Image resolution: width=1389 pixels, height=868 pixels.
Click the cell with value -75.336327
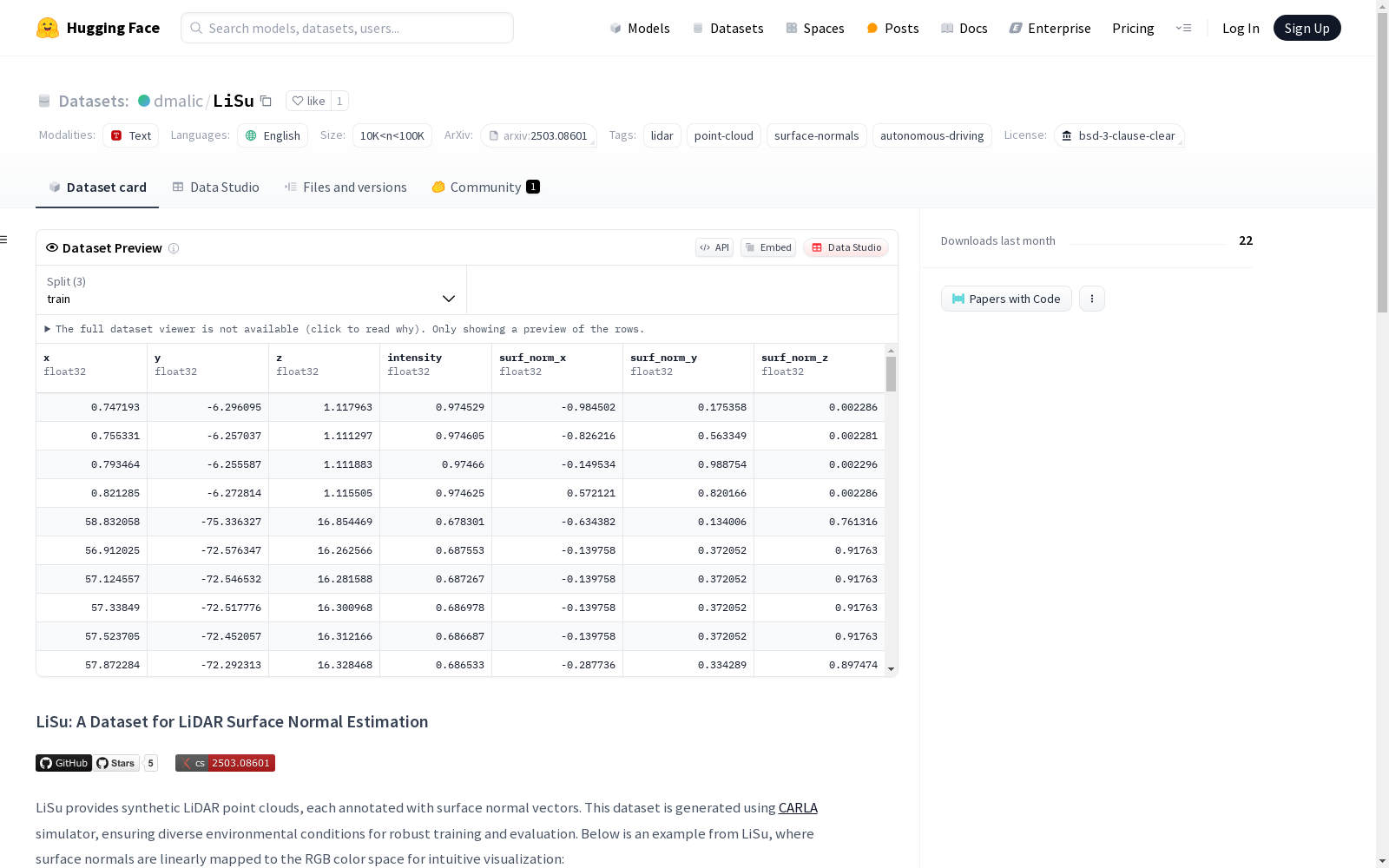(x=208, y=522)
